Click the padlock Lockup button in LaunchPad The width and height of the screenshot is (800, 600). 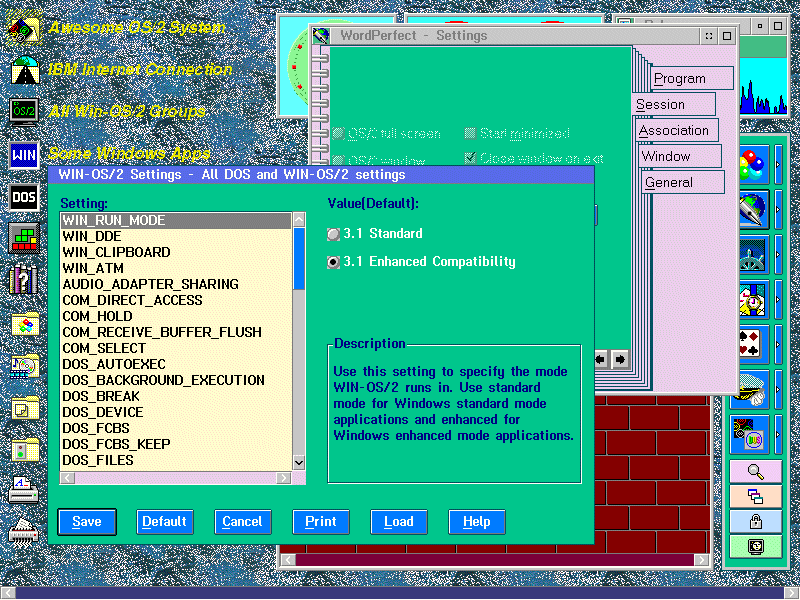tap(756, 521)
